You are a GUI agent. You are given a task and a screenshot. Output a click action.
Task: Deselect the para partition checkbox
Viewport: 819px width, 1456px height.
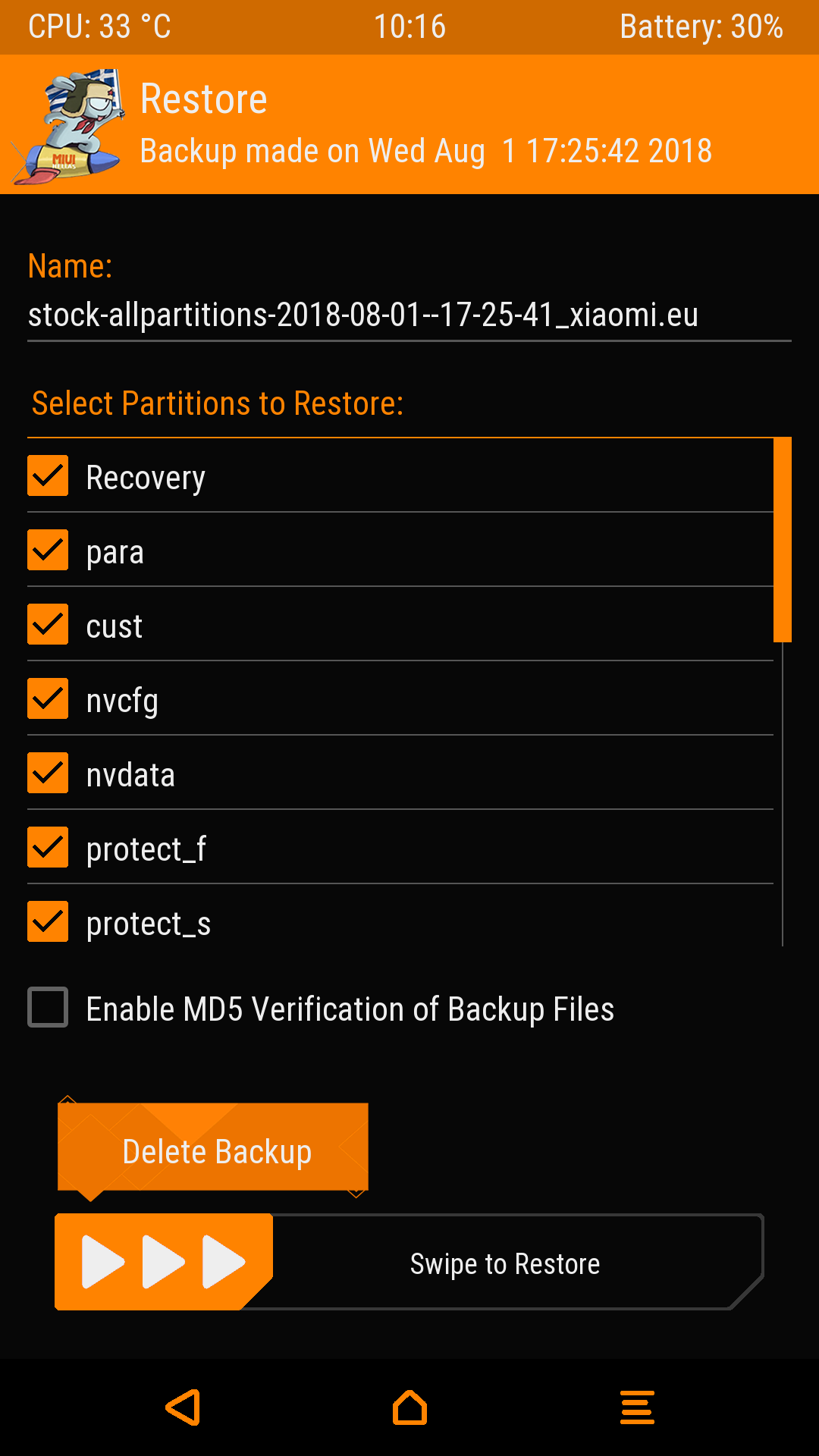point(48,551)
